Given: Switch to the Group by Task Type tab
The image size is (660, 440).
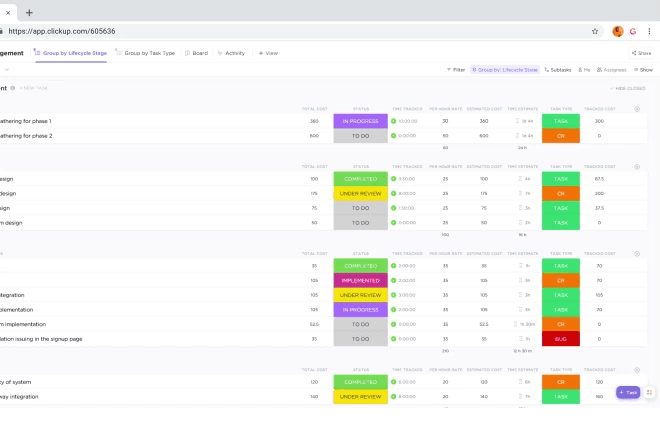Looking at the screenshot, I should 146,53.
